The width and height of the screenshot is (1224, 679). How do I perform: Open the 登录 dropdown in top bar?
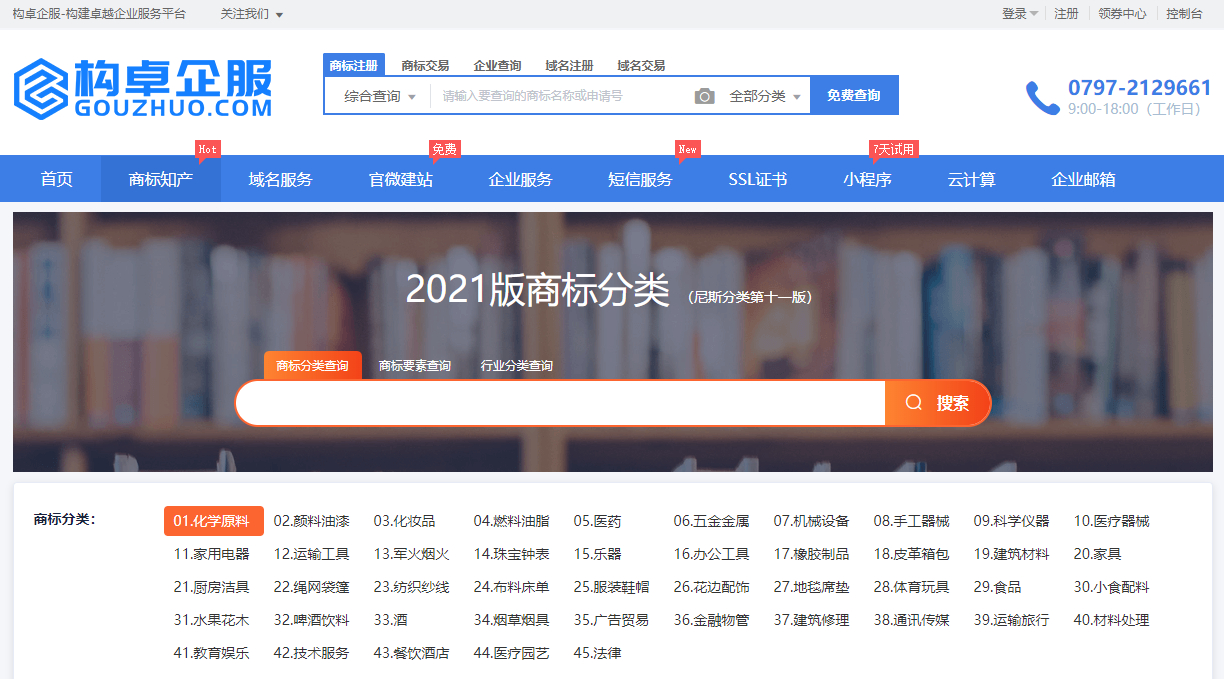click(x=1019, y=14)
